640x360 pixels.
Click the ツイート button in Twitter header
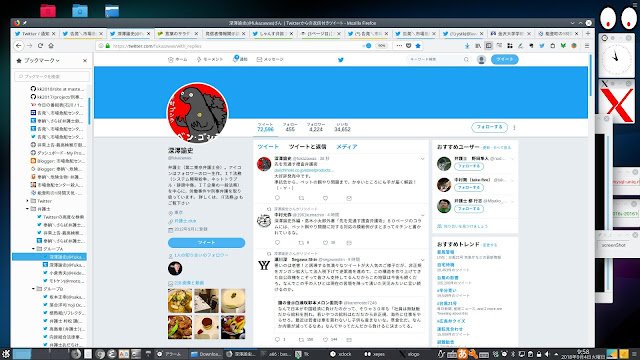[x=504, y=60]
